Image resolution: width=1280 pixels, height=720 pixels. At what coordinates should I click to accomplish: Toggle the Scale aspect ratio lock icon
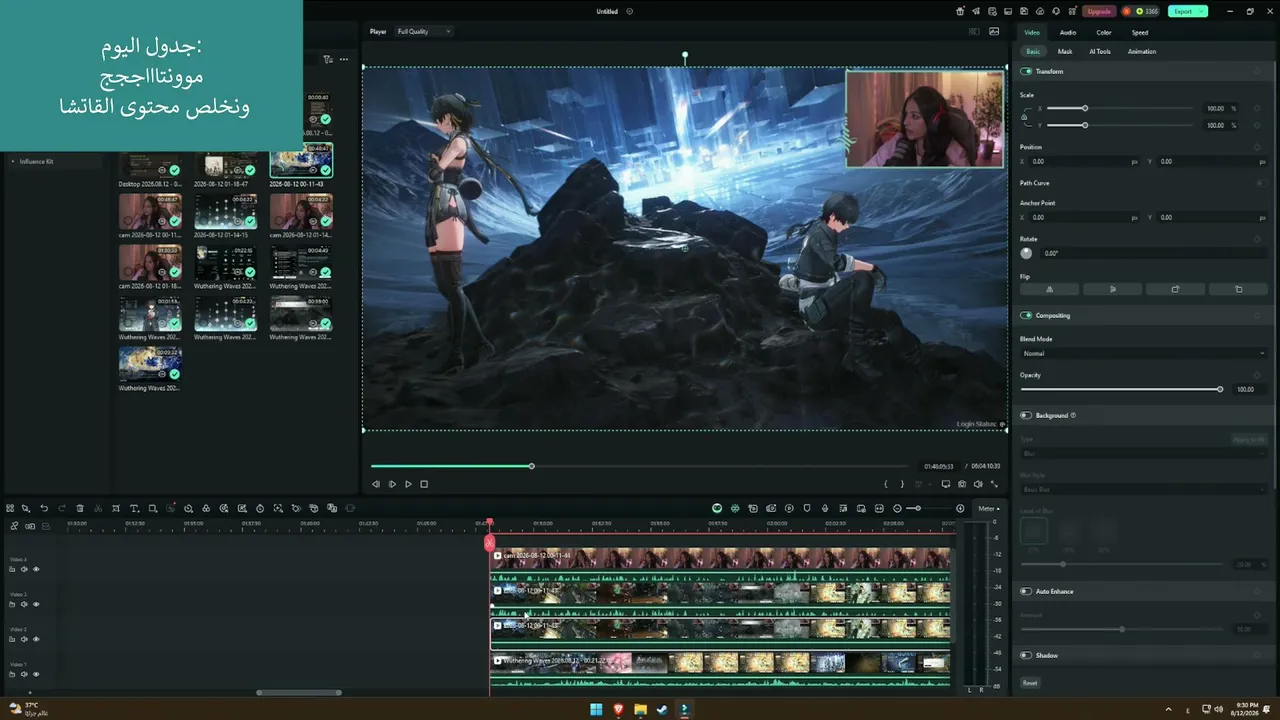pos(1024,117)
